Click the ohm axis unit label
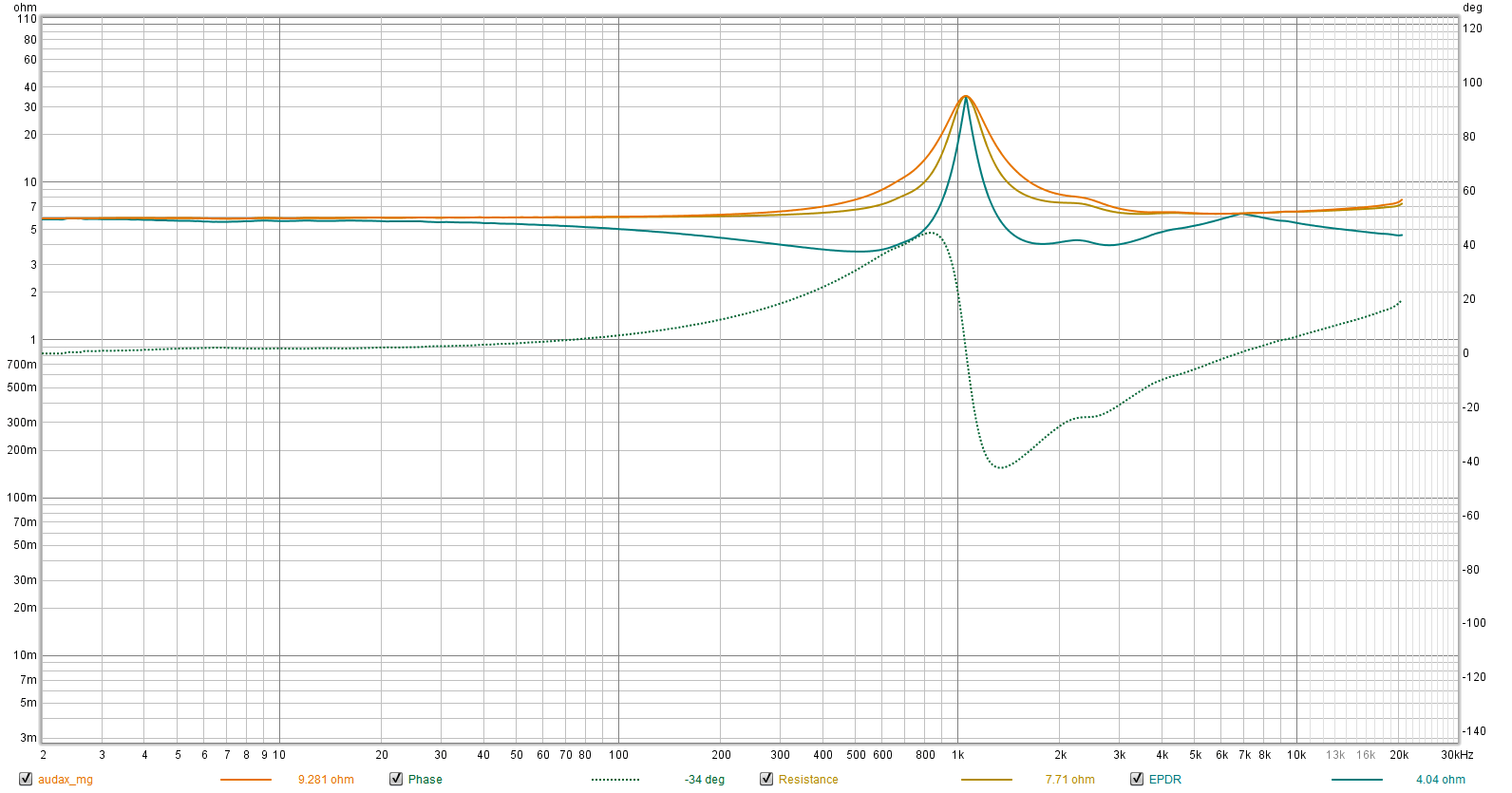The image size is (1512, 793). click(26, 8)
